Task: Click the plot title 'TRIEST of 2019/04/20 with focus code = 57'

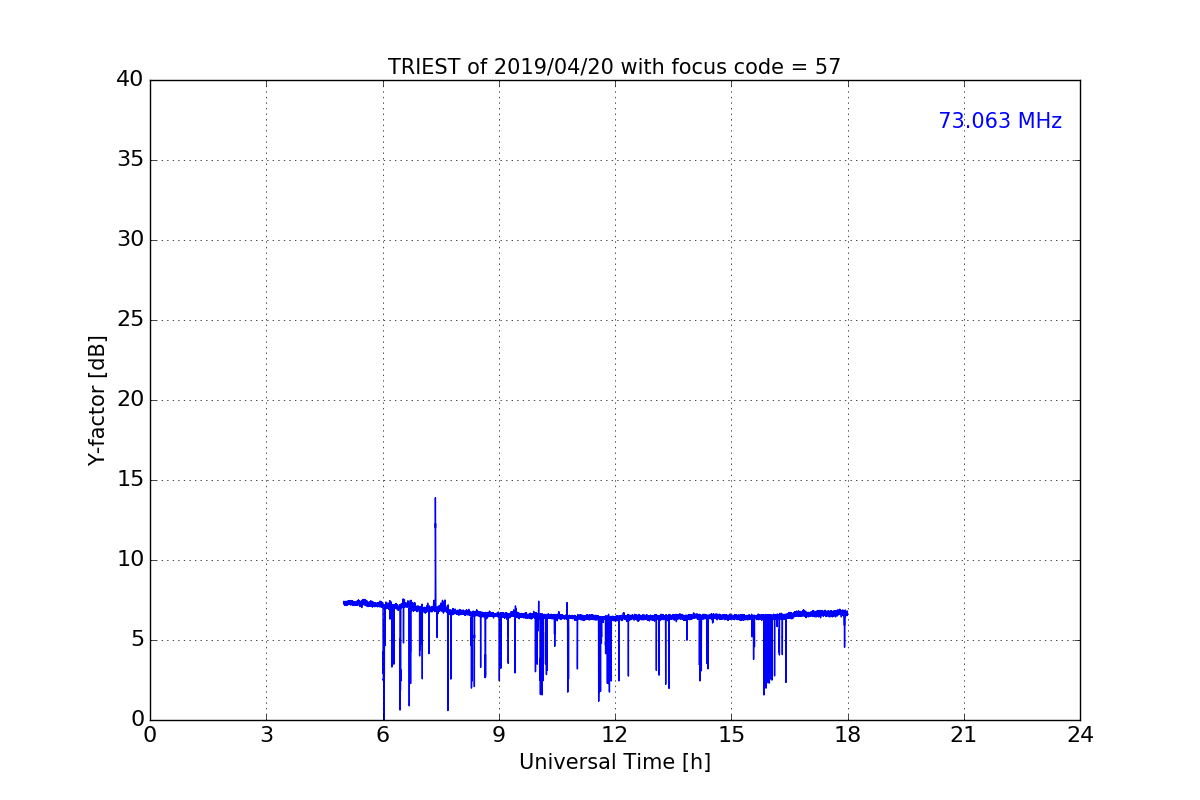Action: coord(614,67)
